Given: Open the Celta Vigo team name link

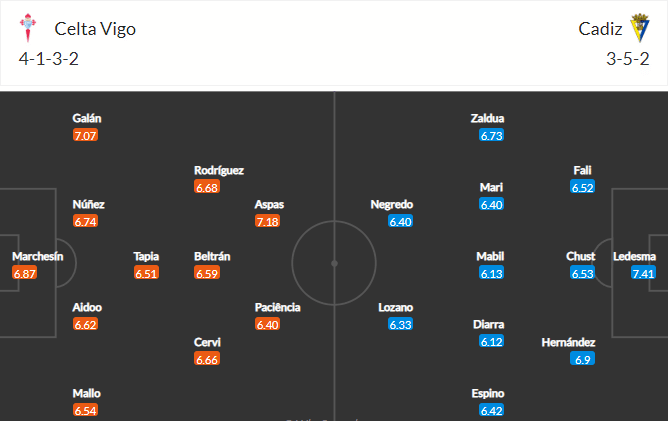Looking at the screenshot, I should pos(95,29).
